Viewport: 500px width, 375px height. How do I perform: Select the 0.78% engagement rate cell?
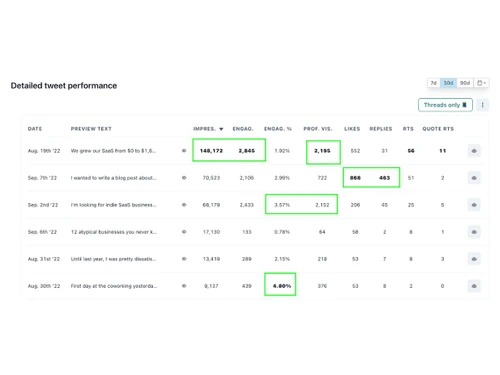click(282, 232)
